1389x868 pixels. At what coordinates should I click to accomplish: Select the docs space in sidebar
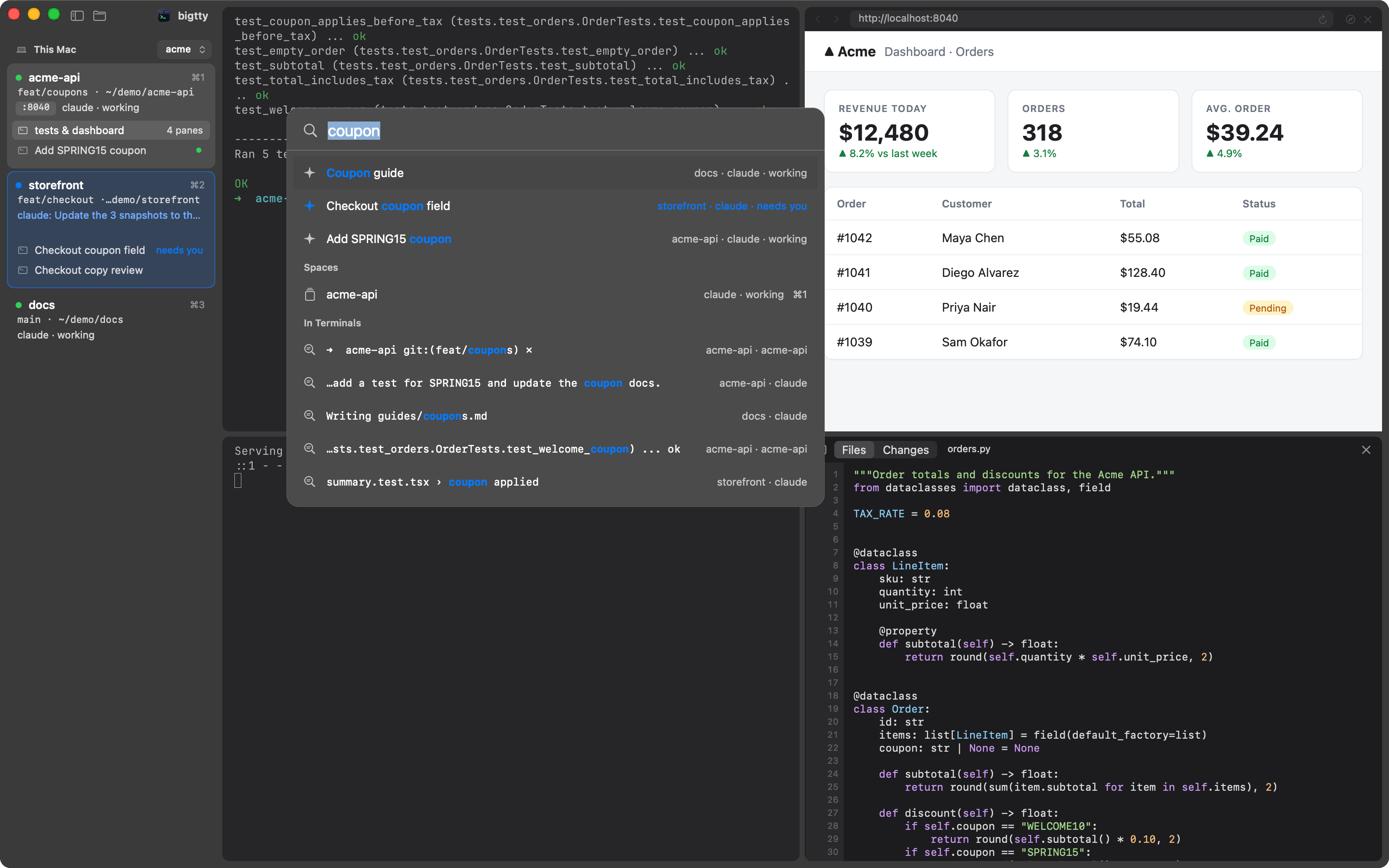[x=111, y=319]
